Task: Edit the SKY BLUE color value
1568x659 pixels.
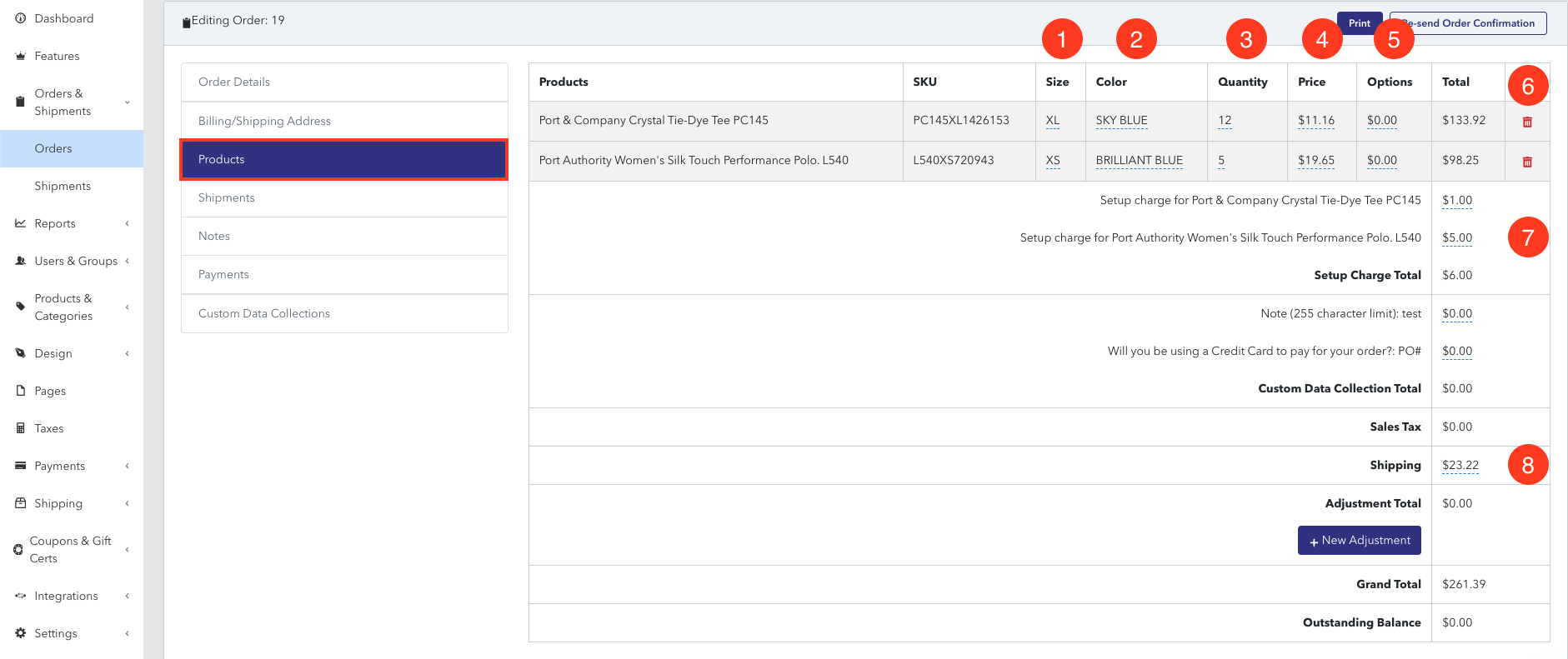Action: (1121, 120)
